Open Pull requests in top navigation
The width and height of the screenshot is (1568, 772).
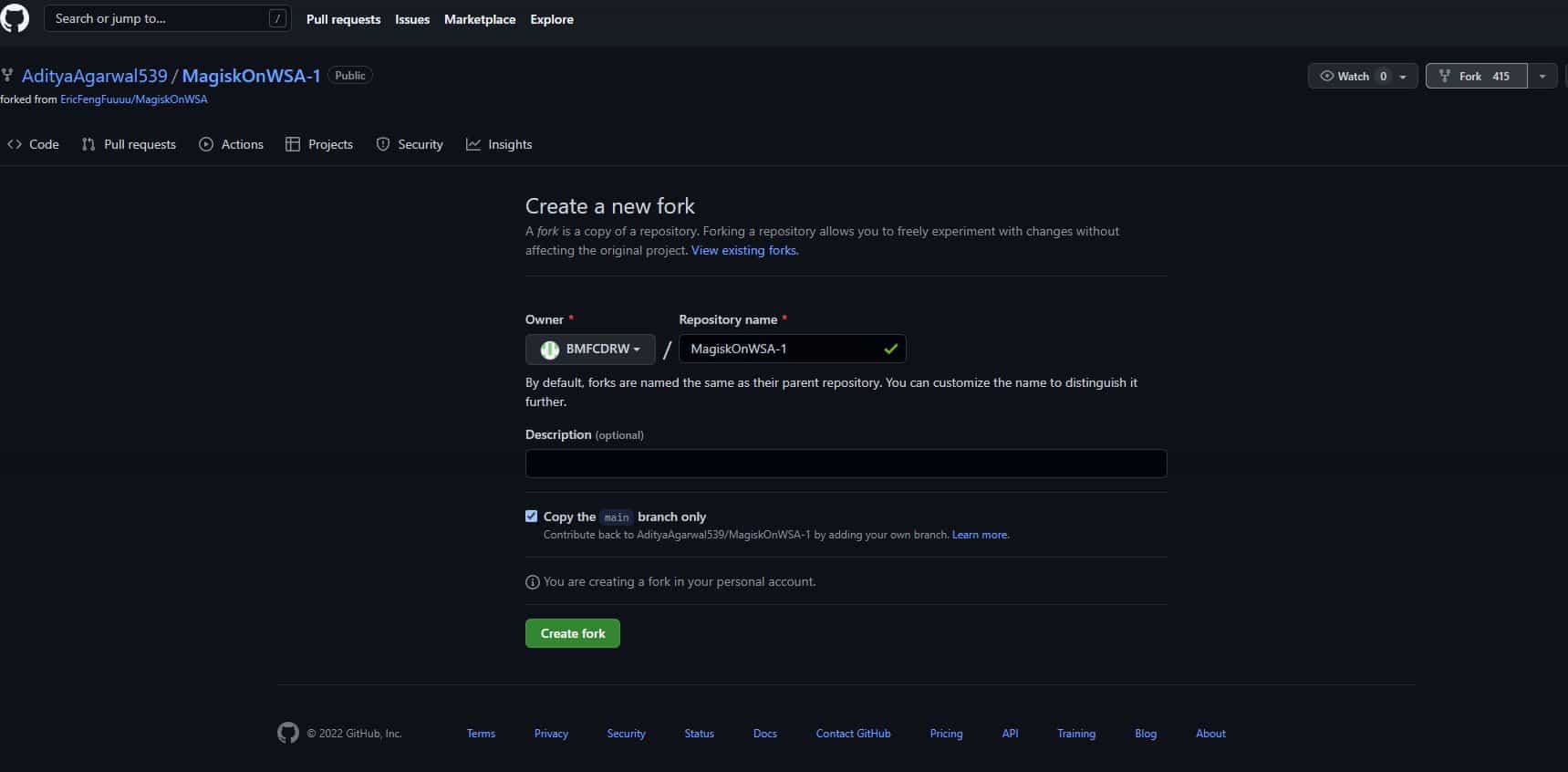(x=343, y=19)
